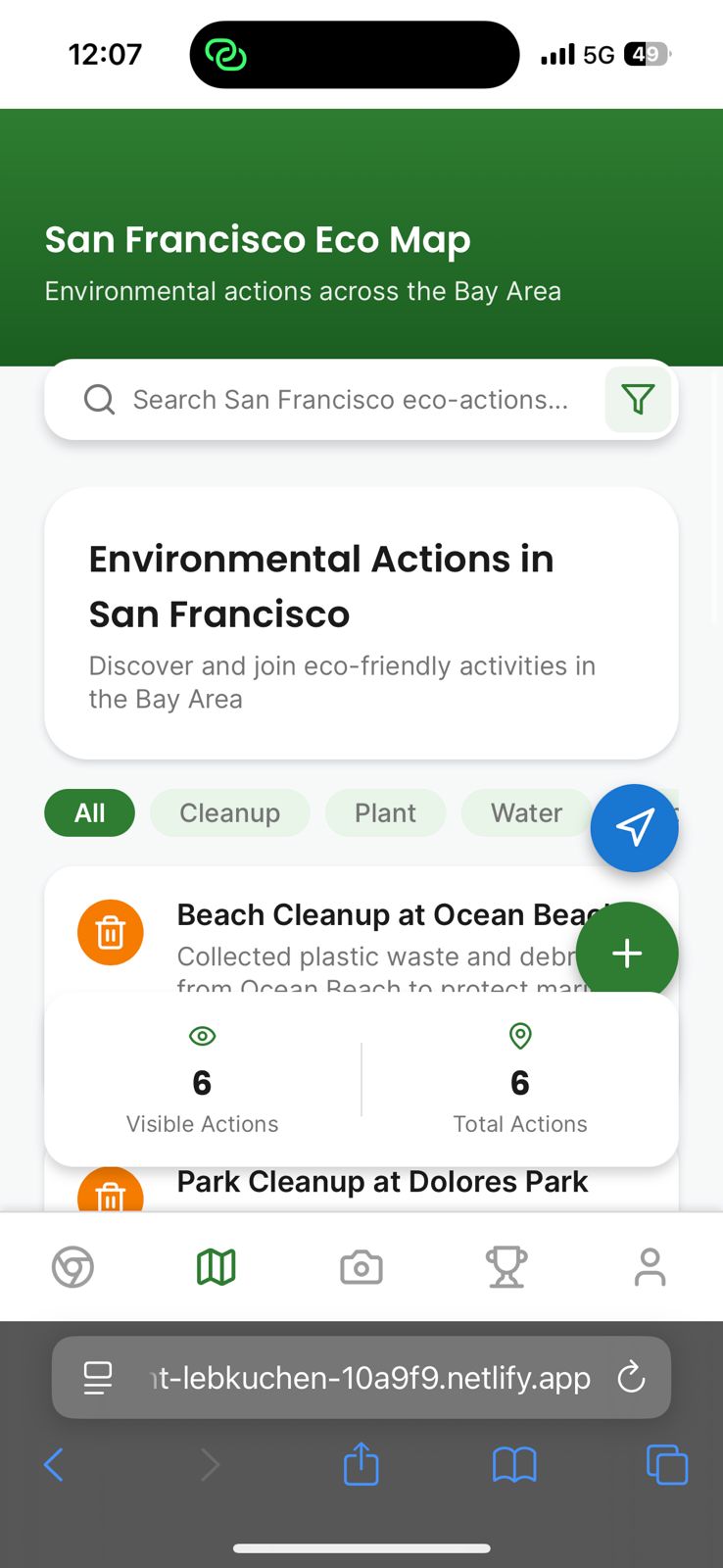This screenshot has height=1568, width=723.
Task: Open Safari tabs overview button
Action: [x=667, y=1465]
